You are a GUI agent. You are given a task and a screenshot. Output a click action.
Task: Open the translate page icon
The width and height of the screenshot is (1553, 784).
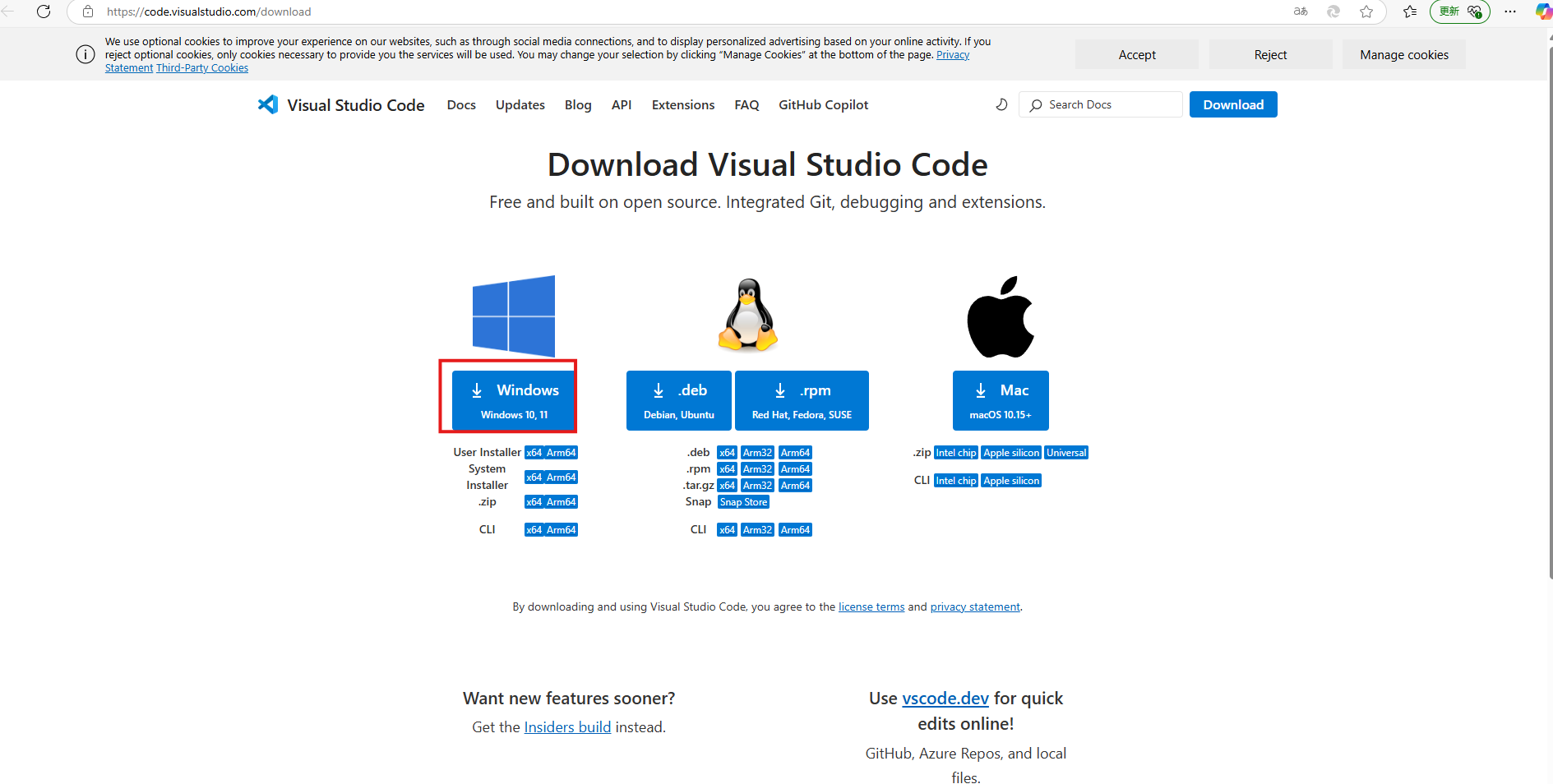pos(1301,12)
